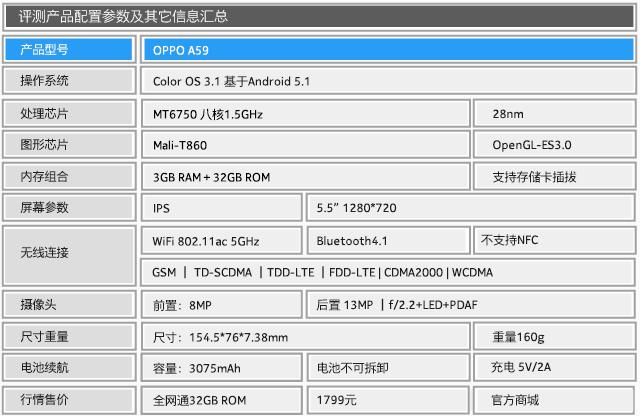Click the "3GB RAM + 32GB ROM" cell

click(x=305, y=176)
